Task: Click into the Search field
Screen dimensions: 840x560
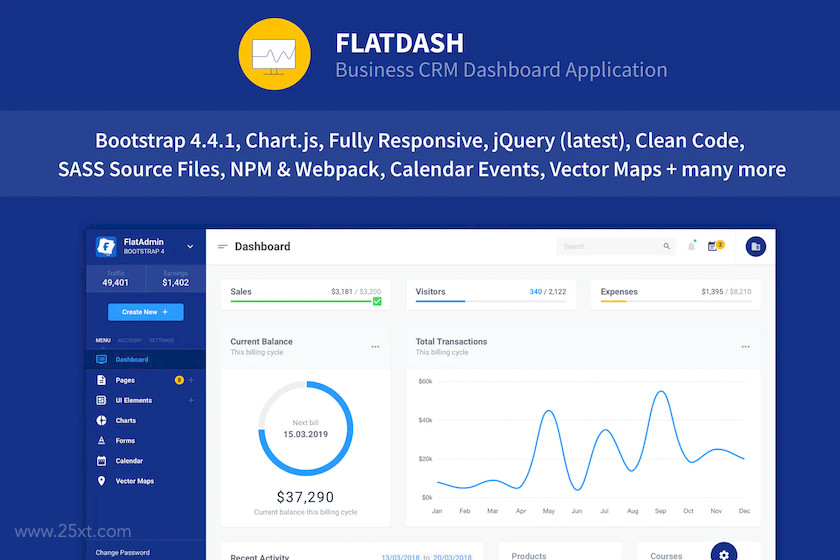Action: (x=616, y=247)
